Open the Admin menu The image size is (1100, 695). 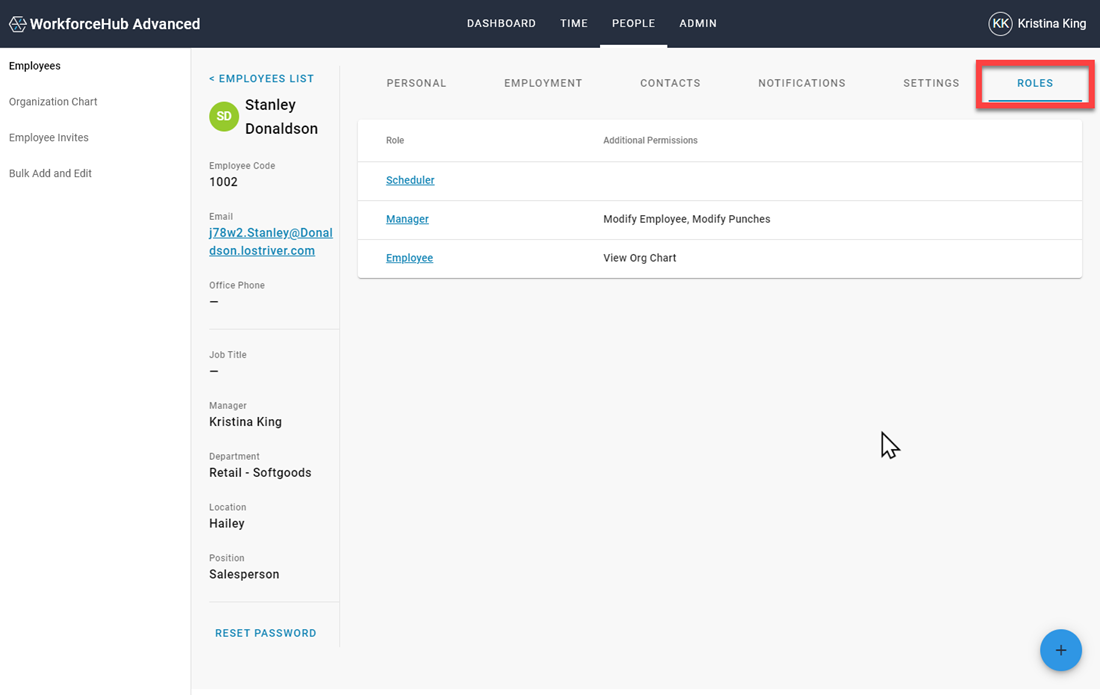tap(698, 24)
